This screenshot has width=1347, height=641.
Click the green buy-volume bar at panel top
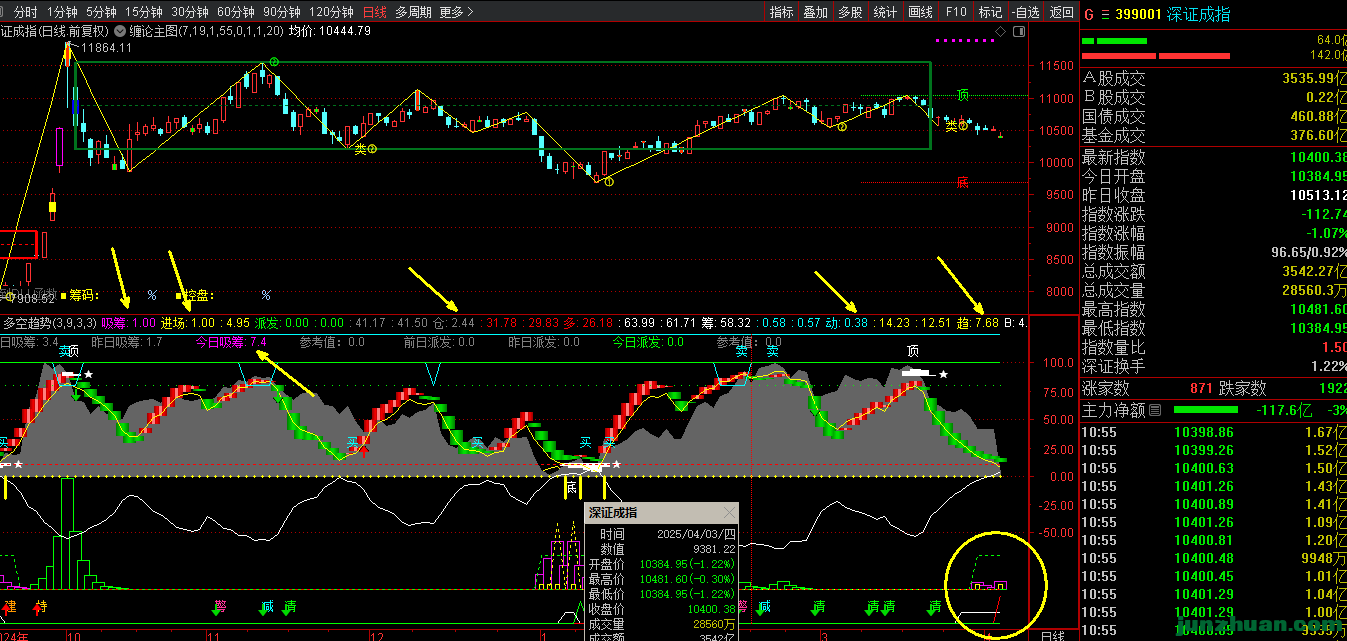1114,41
